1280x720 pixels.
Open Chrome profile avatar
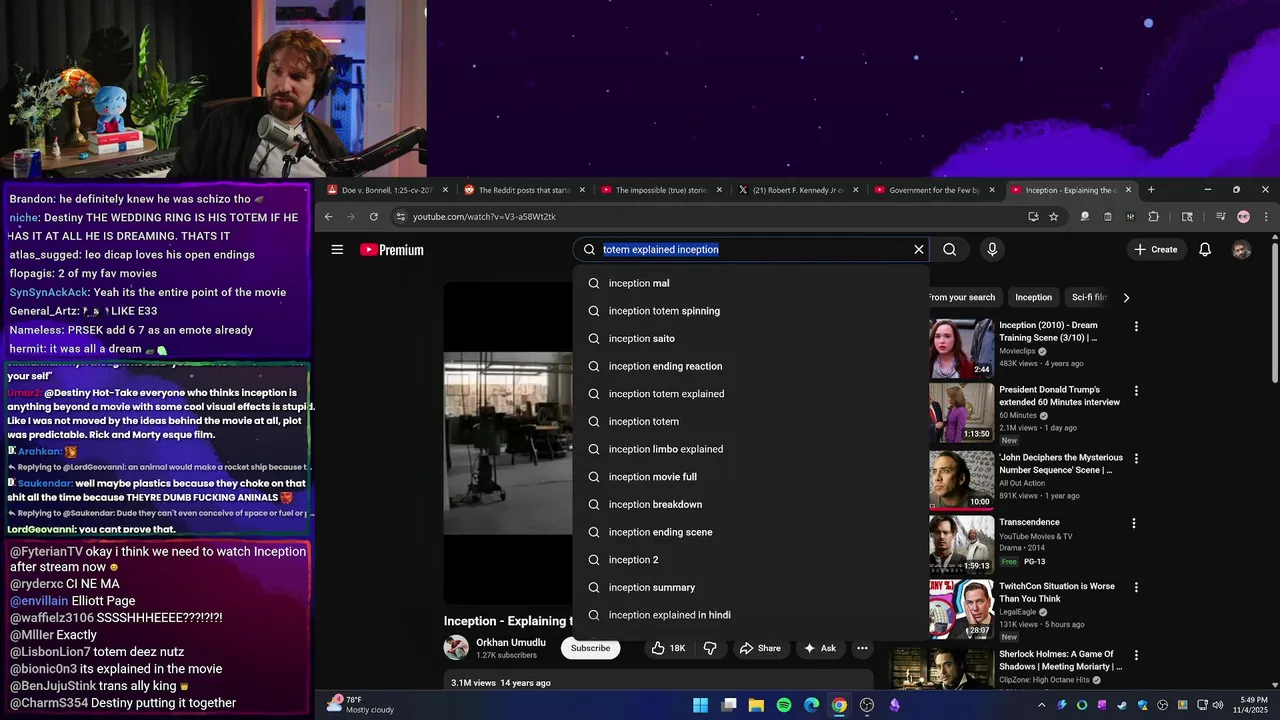1243,217
